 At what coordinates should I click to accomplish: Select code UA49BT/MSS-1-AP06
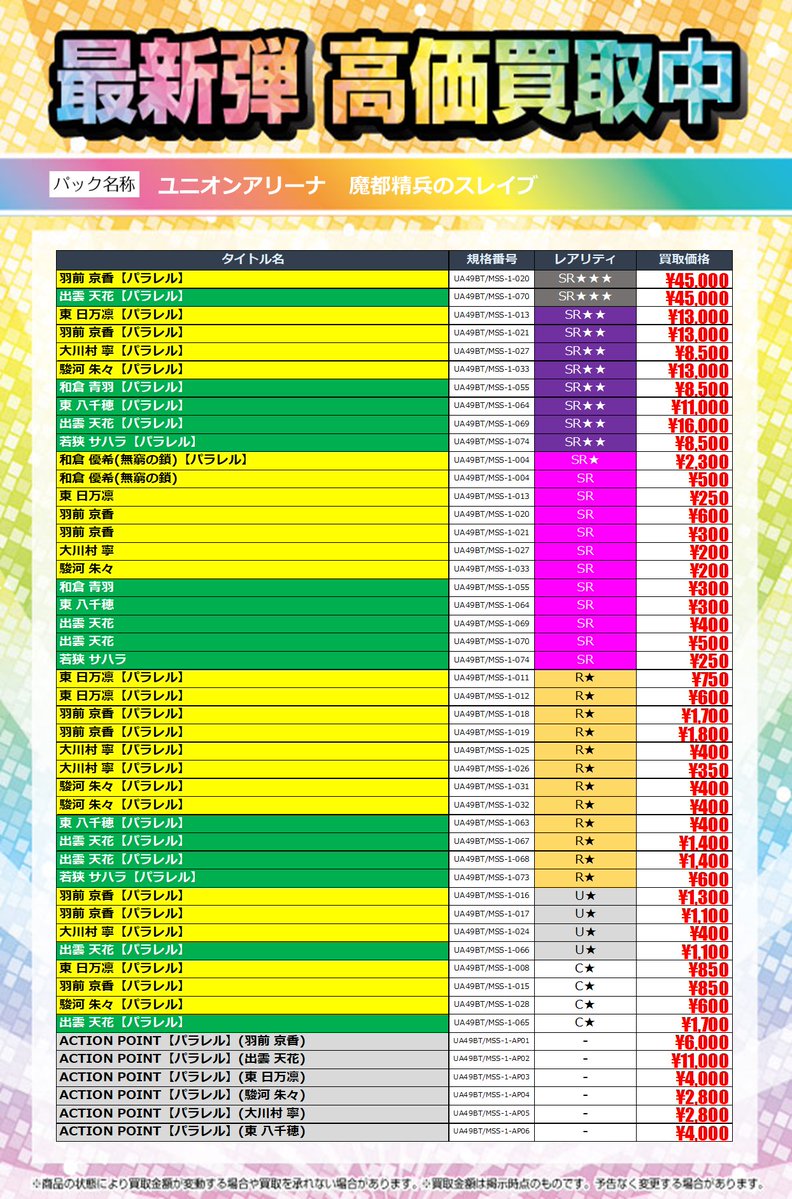(x=492, y=1131)
